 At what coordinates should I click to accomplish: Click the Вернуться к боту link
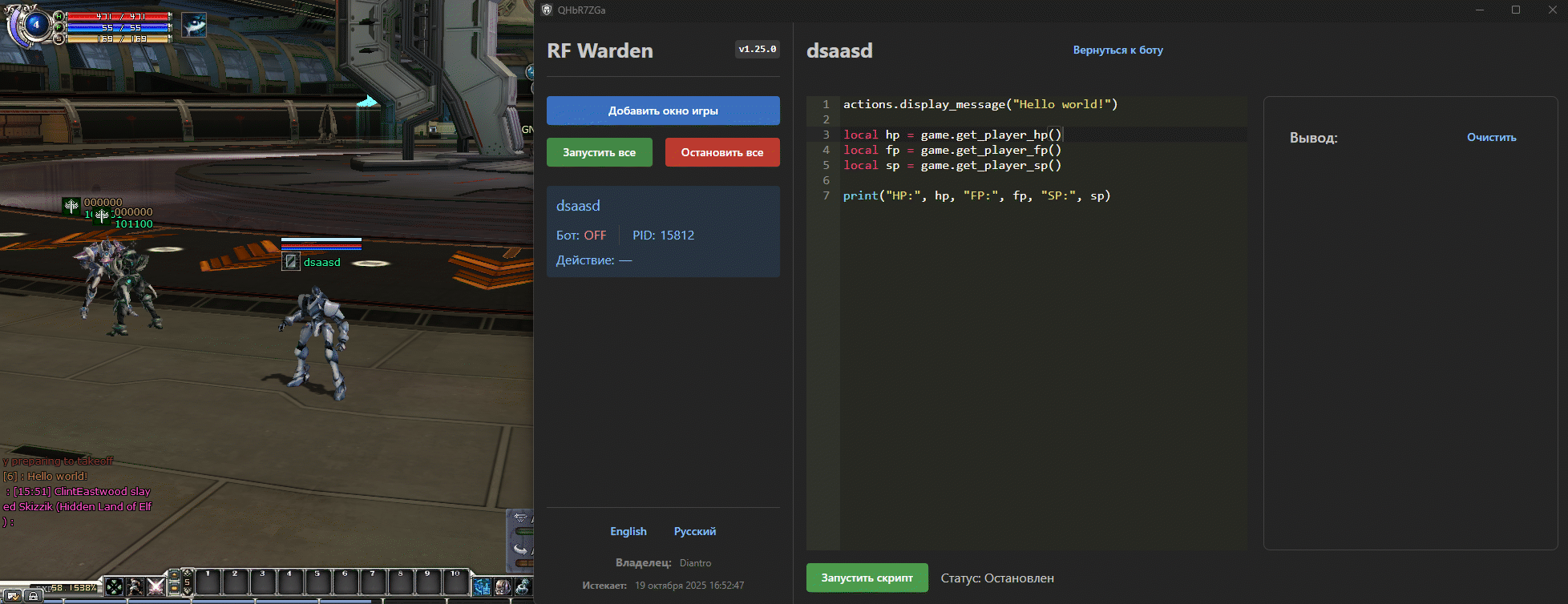pos(1117,50)
